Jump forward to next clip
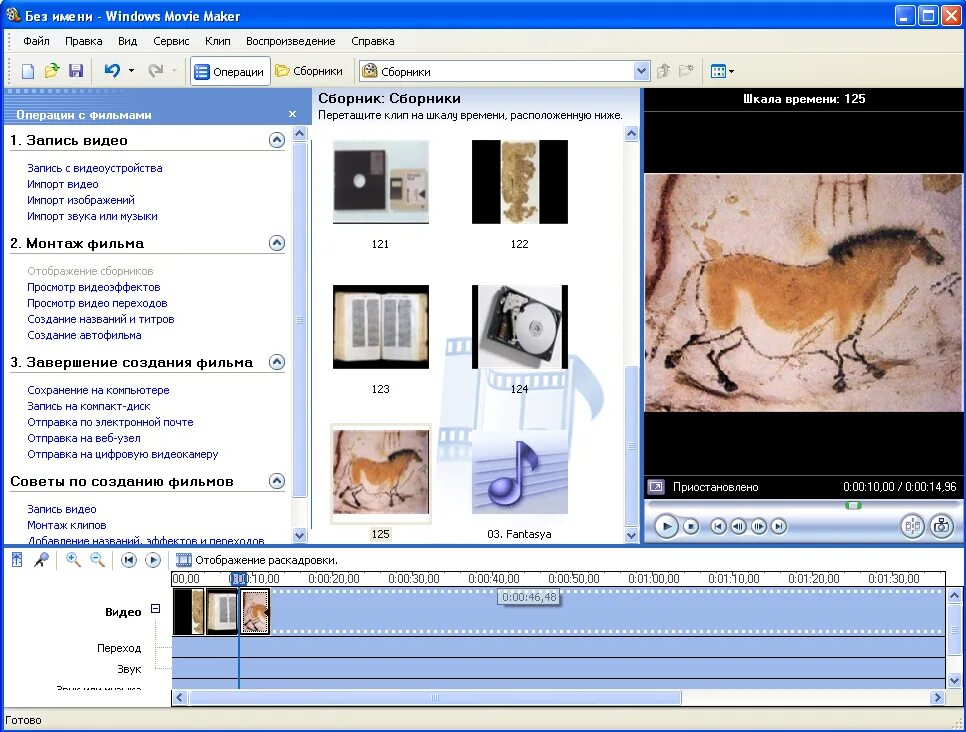 tap(779, 526)
